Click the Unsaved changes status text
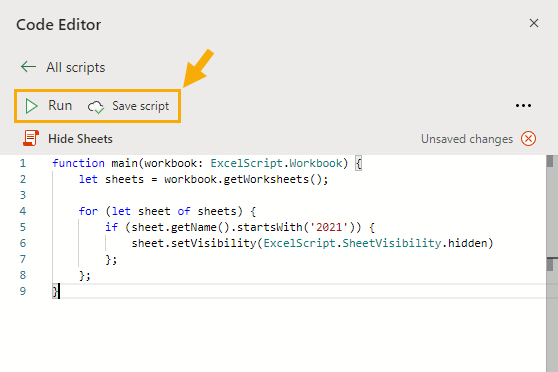Image resolution: width=558 pixels, height=372 pixels. [467, 139]
